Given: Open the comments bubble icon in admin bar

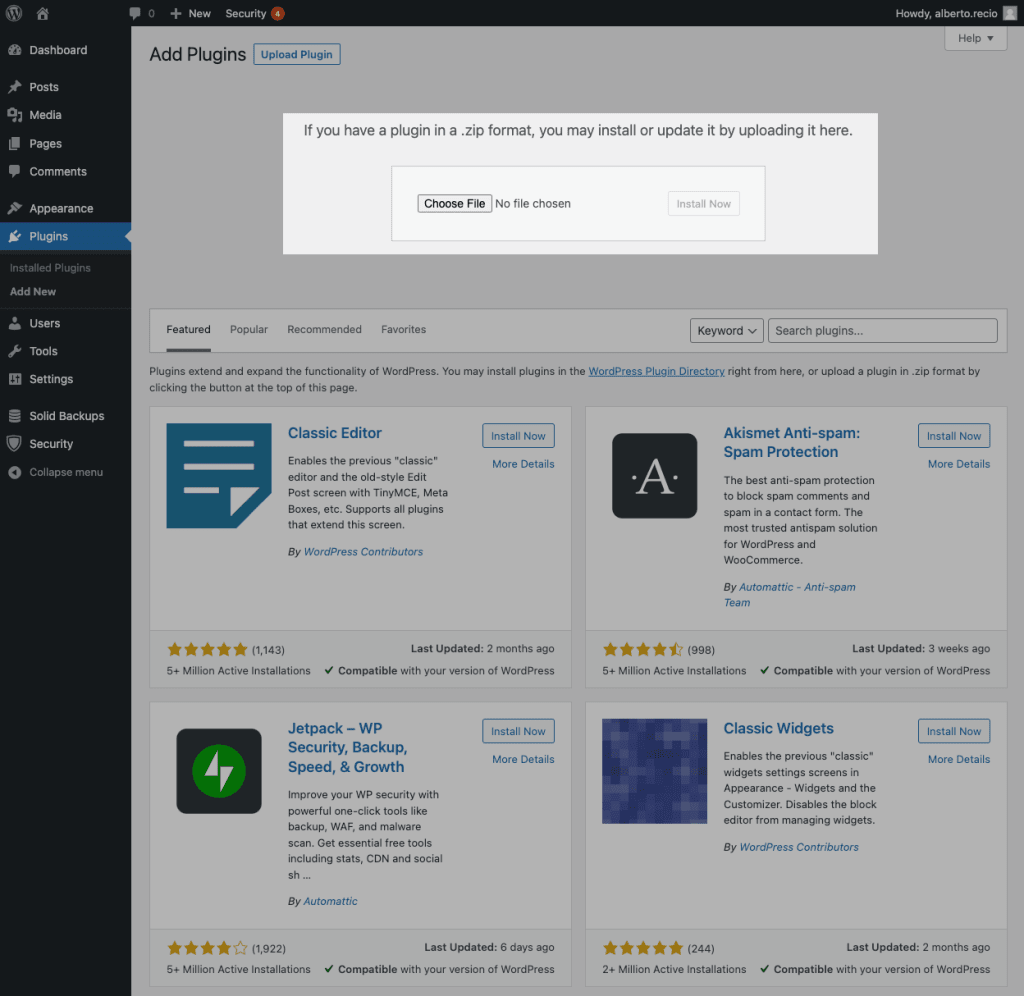Looking at the screenshot, I should (135, 13).
